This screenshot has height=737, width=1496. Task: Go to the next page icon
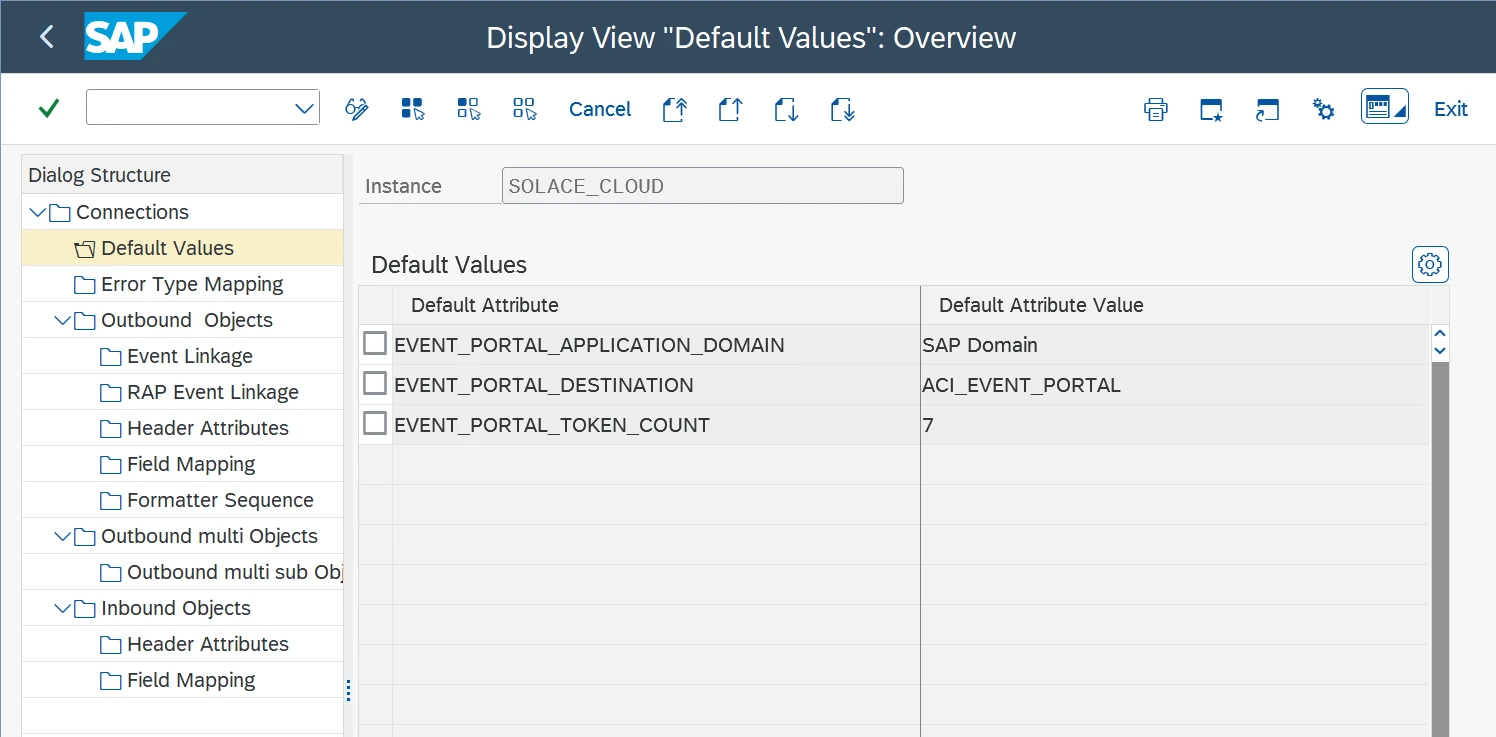(x=787, y=109)
